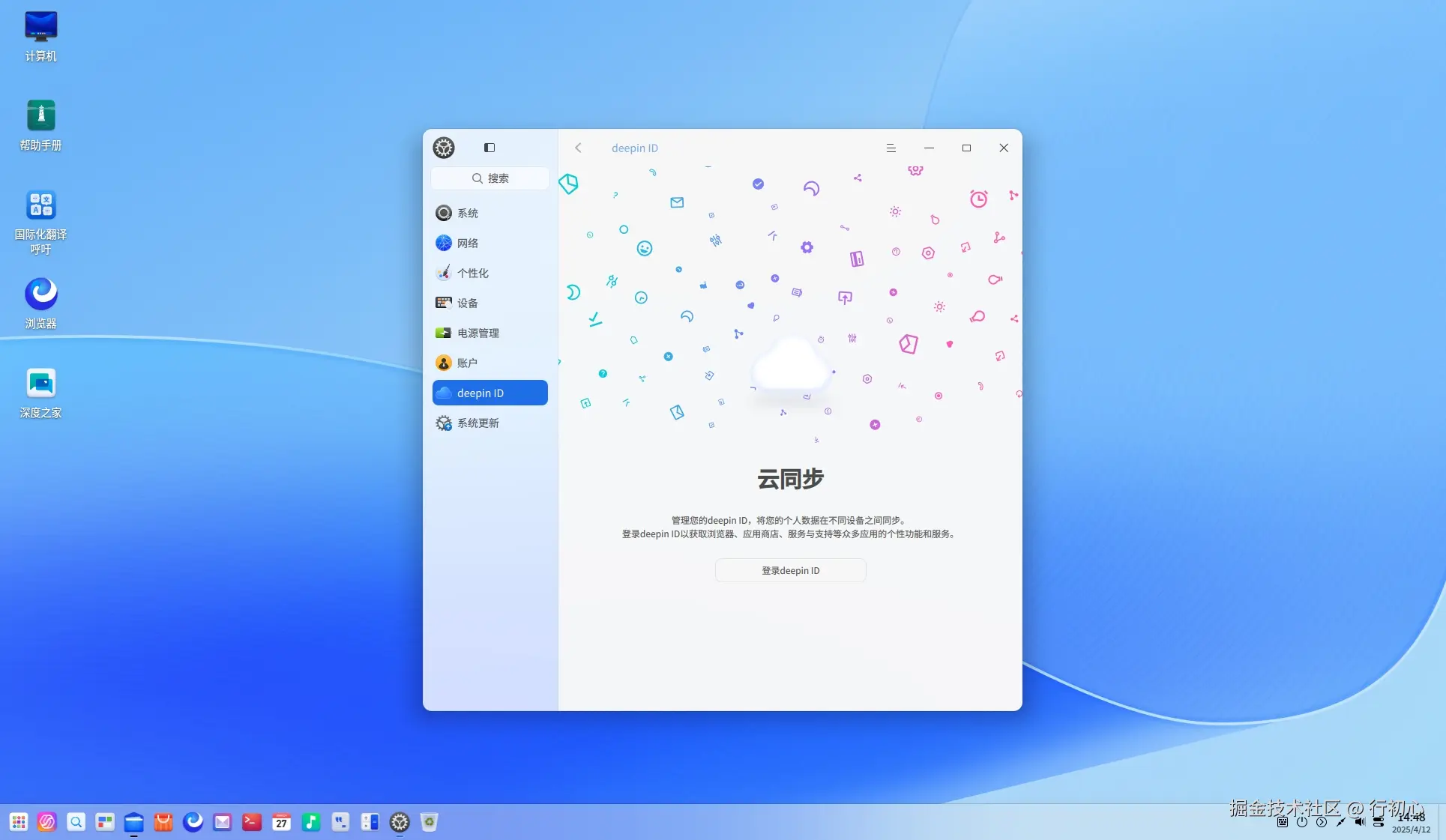Click the 搜索 search field
The image size is (1446, 840).
tap(489, 178)
